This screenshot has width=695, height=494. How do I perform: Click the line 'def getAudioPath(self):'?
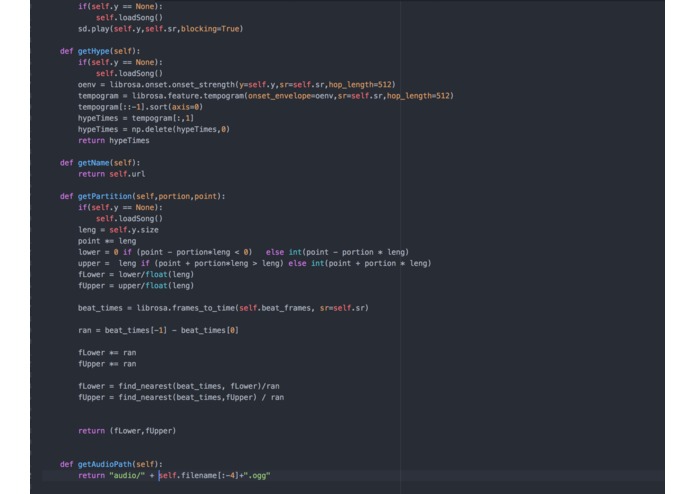pos(111,464)
